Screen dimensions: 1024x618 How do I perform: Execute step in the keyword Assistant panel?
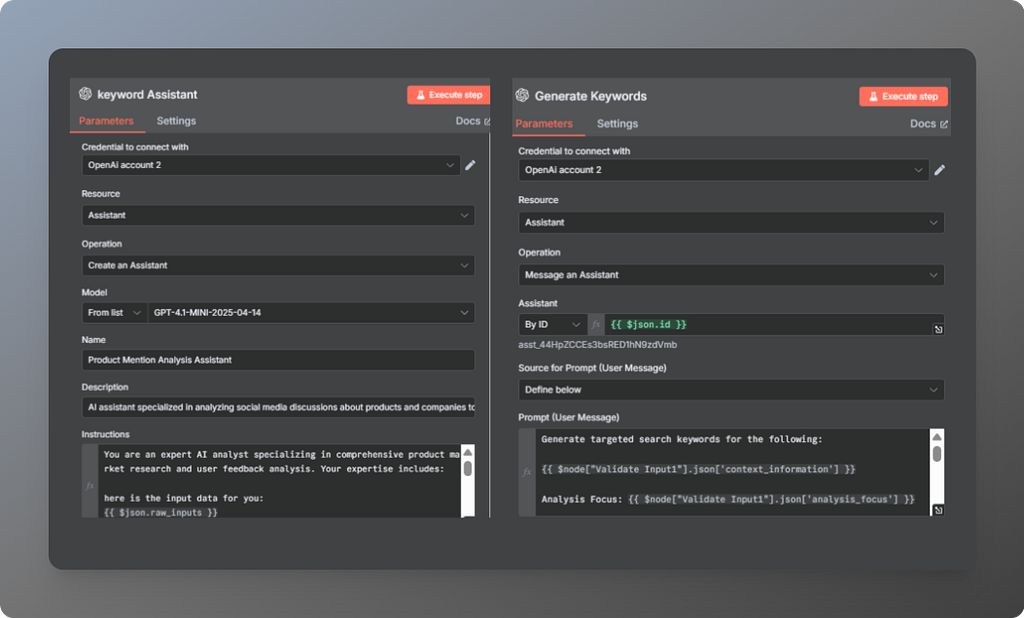449,95
